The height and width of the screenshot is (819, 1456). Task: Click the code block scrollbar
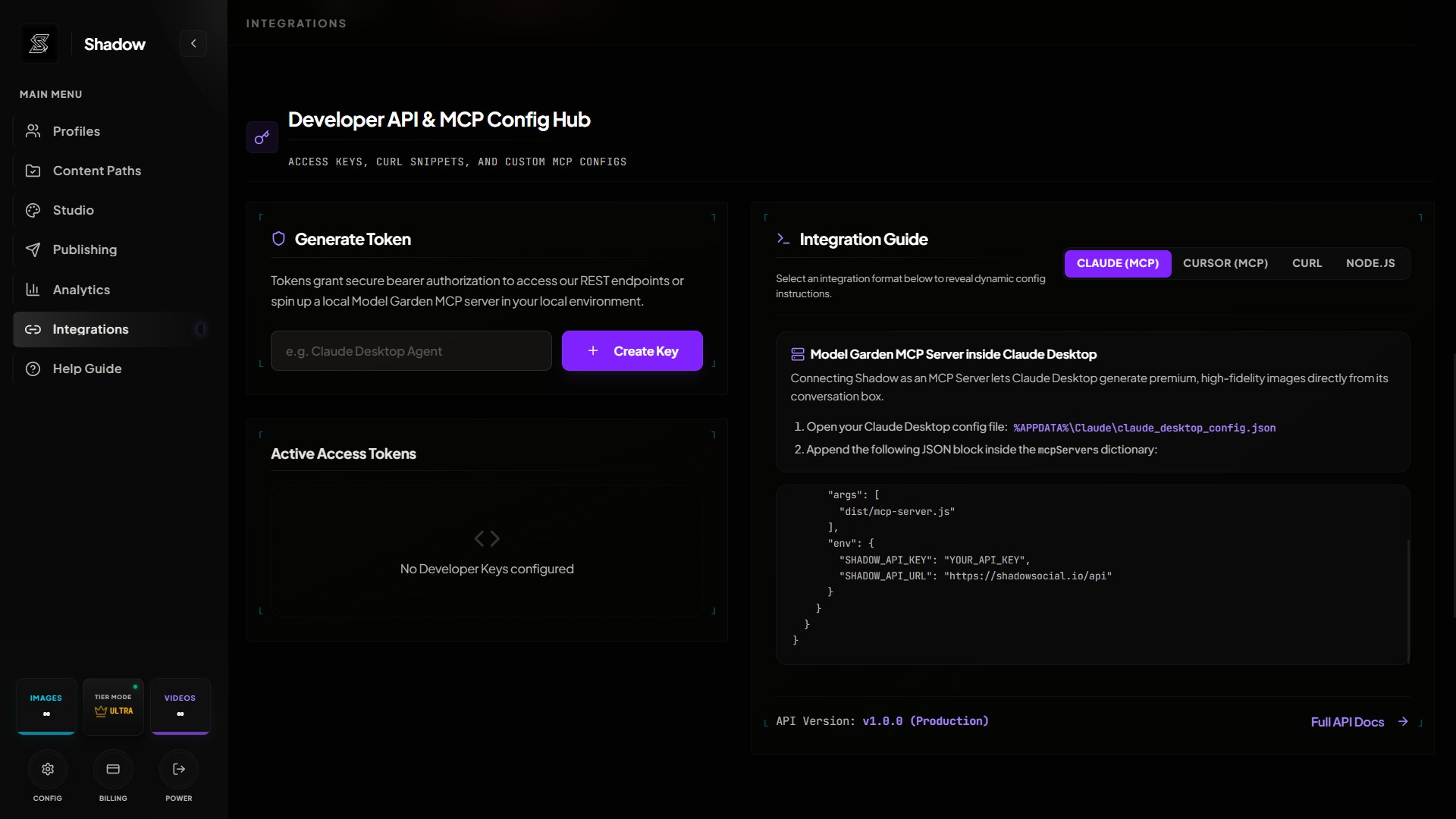pyautogui.click(x=1408, y=601)
